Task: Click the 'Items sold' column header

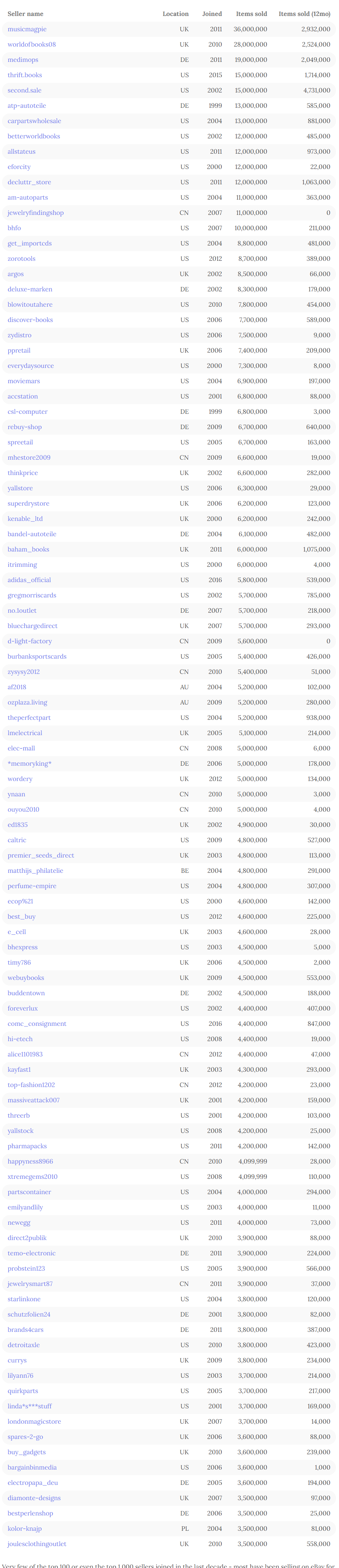Action: pos(251,13)
